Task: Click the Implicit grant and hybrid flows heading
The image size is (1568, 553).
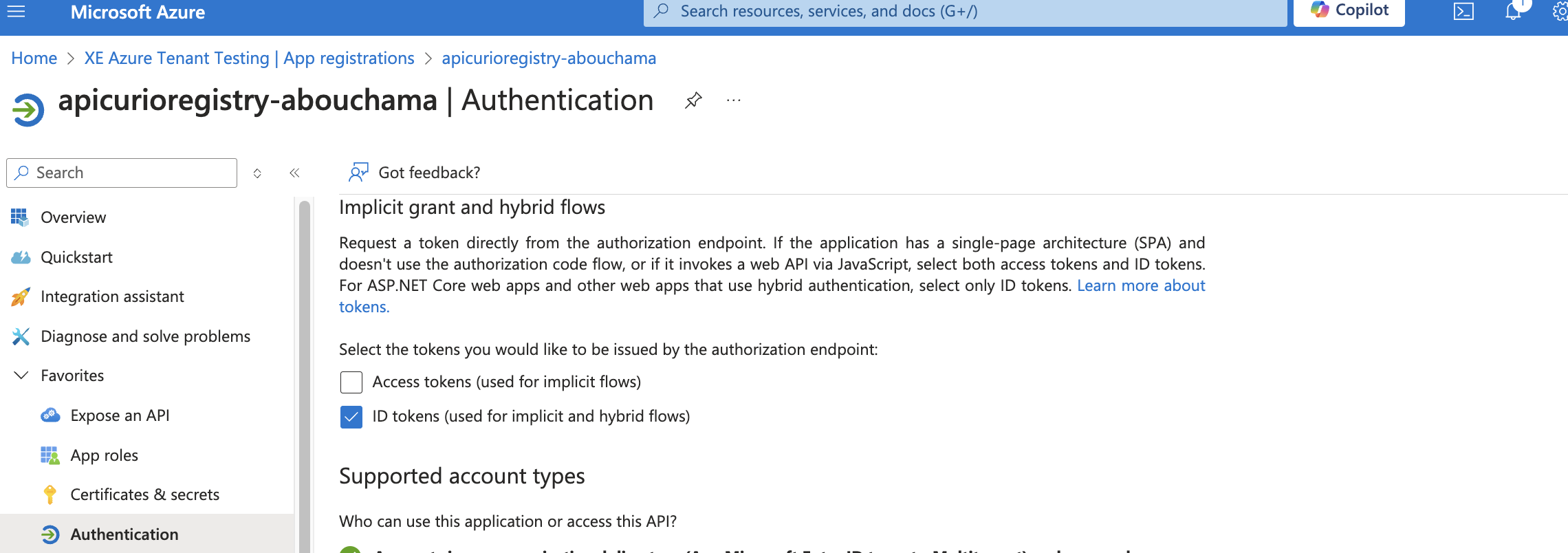Action: 472,207
